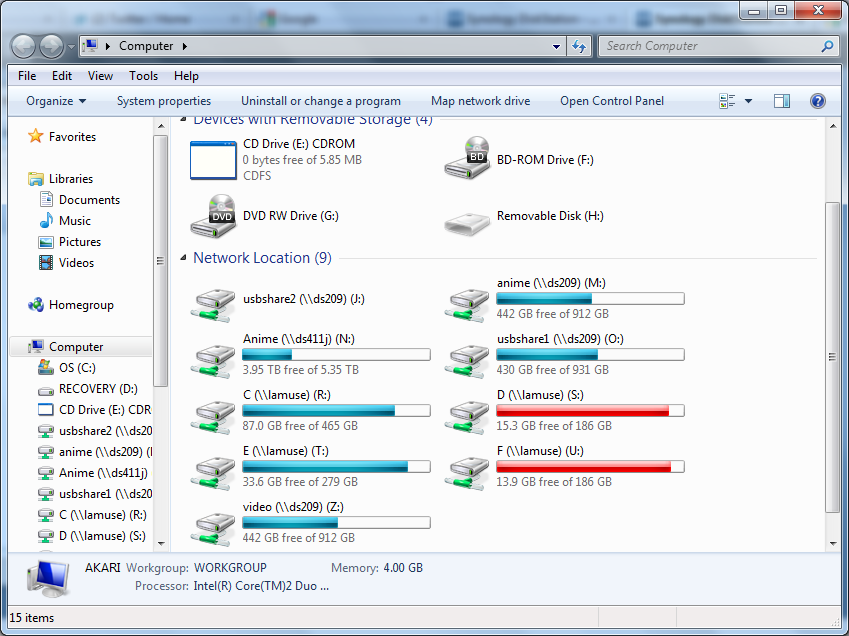Select the D lamuse (S:) drive icon
This screenshot has height=636, width=849.
click(467, 416)
